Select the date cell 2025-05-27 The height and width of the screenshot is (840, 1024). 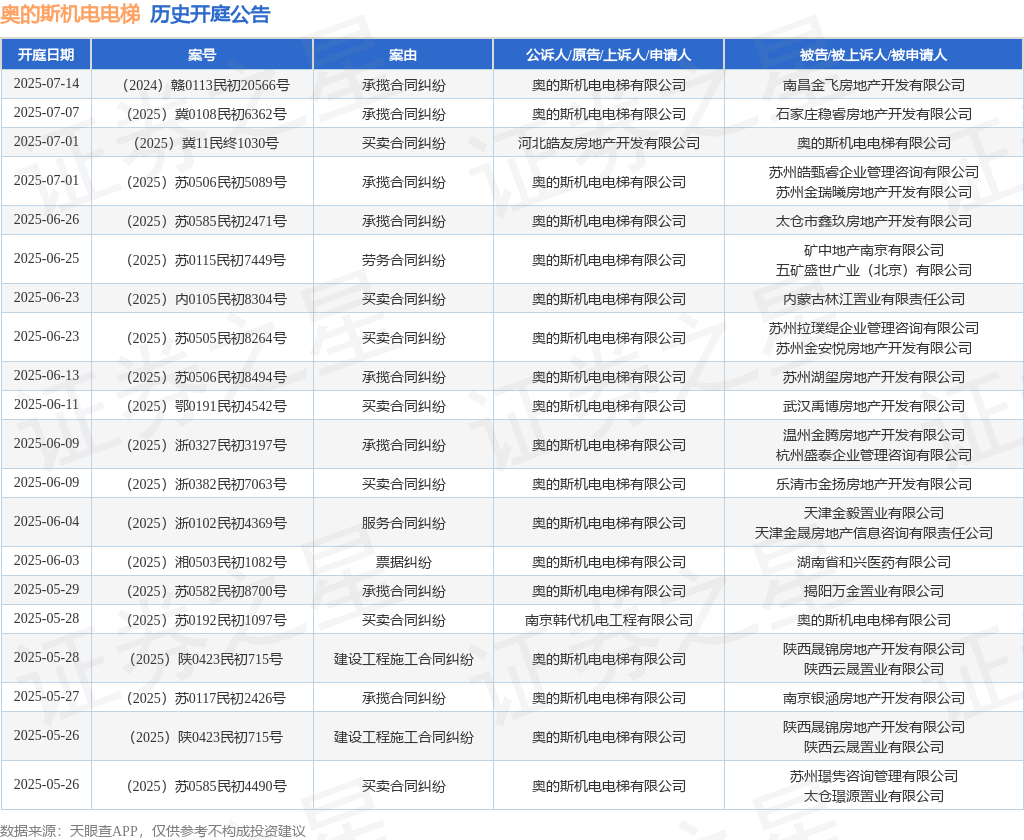click(x=46, y=696)
